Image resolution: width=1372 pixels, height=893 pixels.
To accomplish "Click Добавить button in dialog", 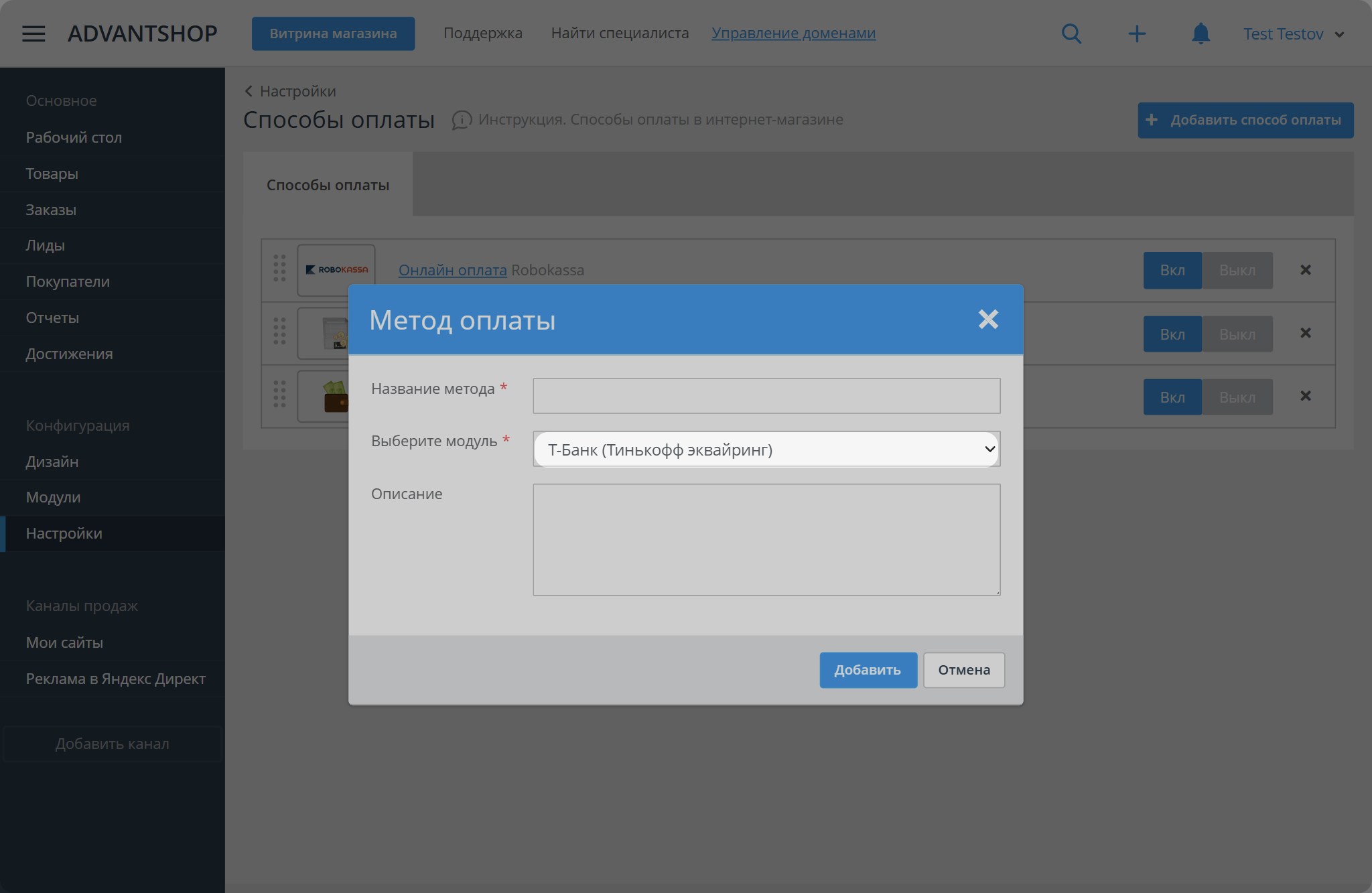I will [868, 670].
